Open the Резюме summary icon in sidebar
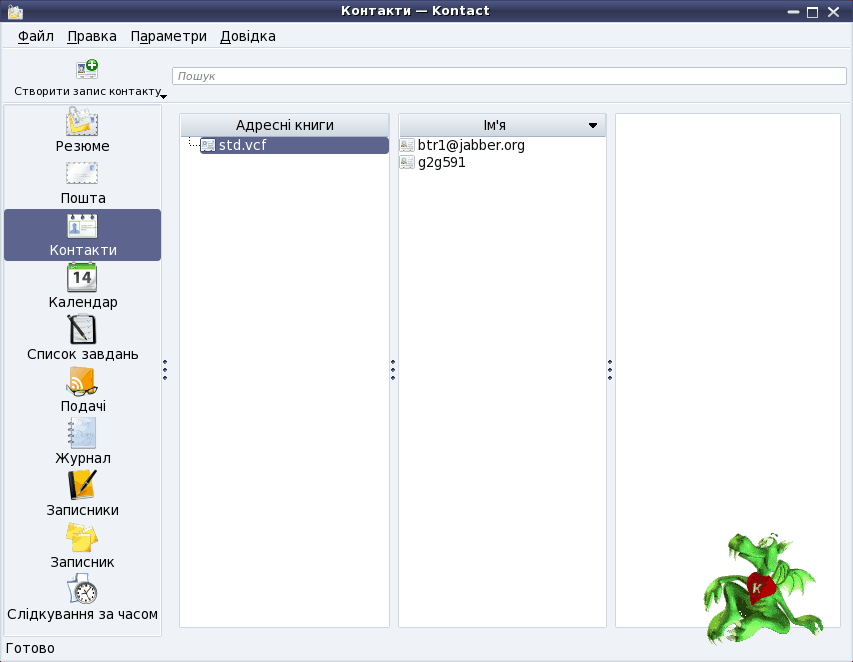Screen dimensions: 853x662 [x=82, y=131]
